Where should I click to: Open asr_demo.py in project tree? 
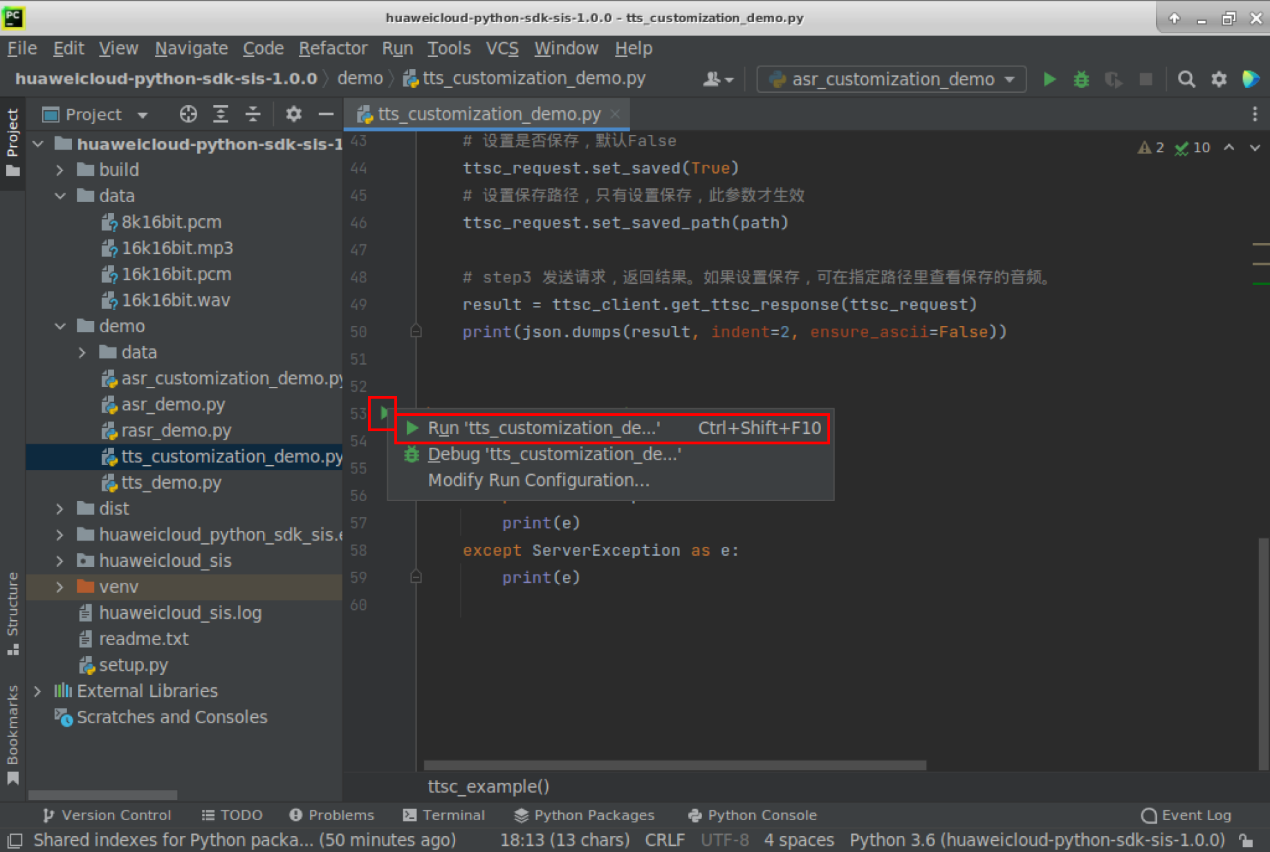pos(173,404)
